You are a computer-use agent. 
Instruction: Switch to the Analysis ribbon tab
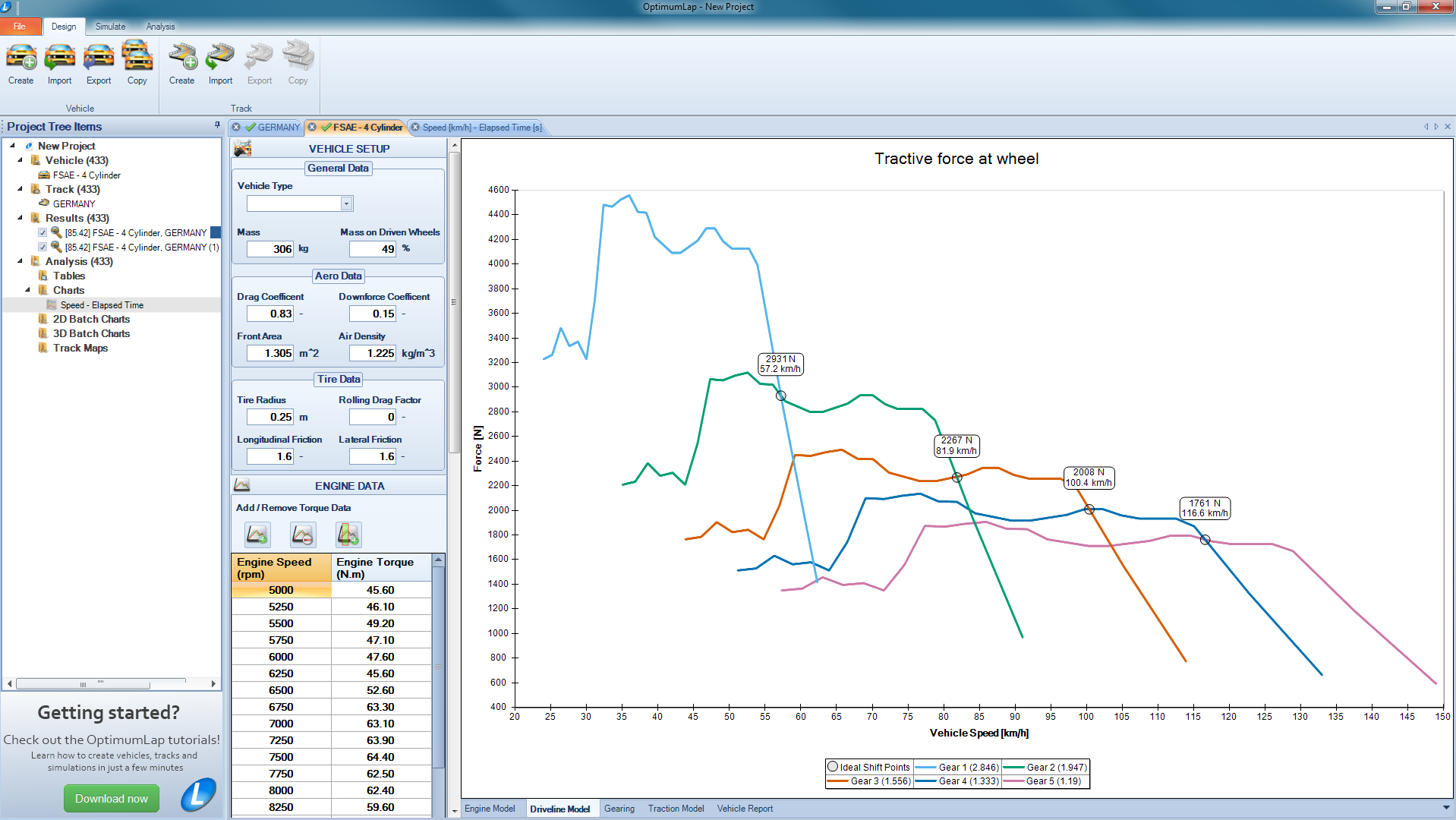coord(160,27)
